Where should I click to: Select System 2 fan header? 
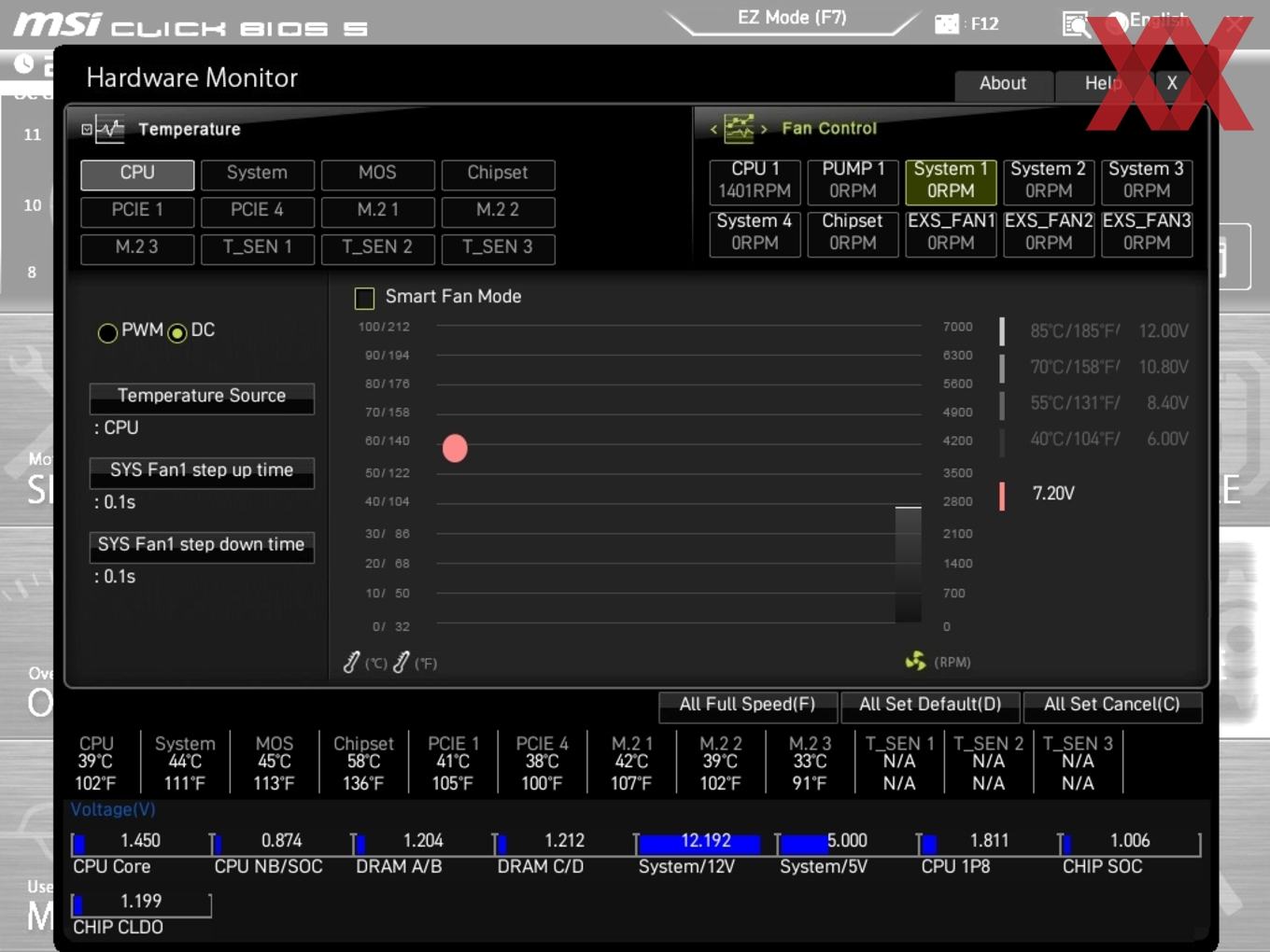pyautogui.click(x=1049, y=181)
